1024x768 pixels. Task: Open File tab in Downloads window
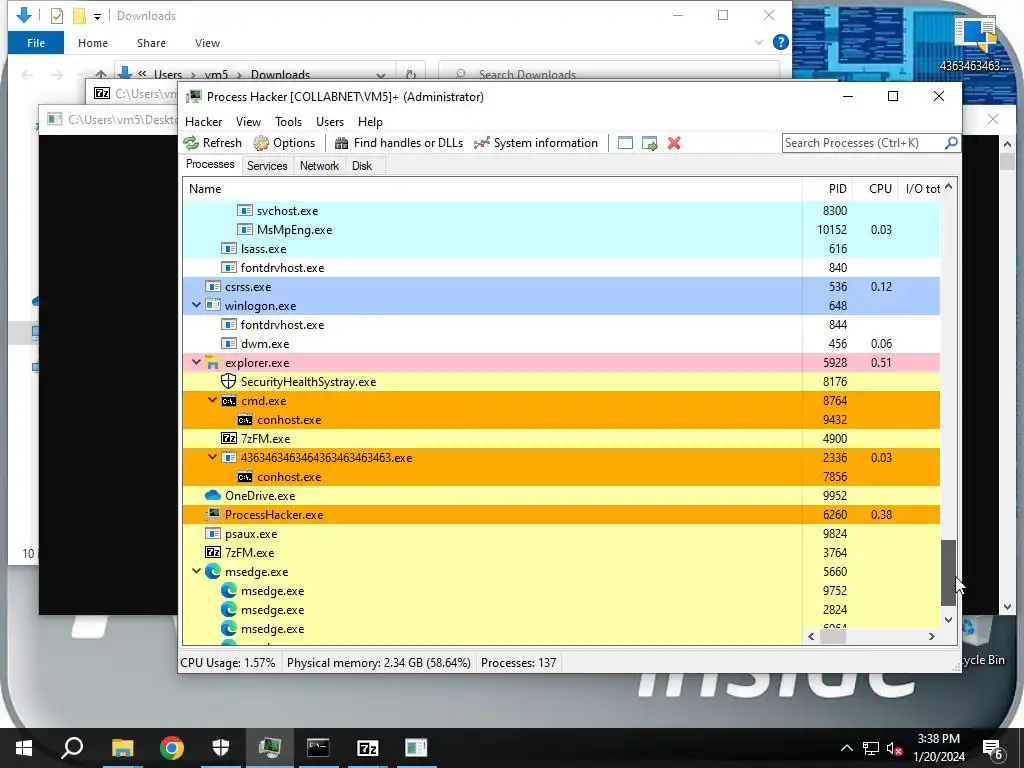coord(36,43)
